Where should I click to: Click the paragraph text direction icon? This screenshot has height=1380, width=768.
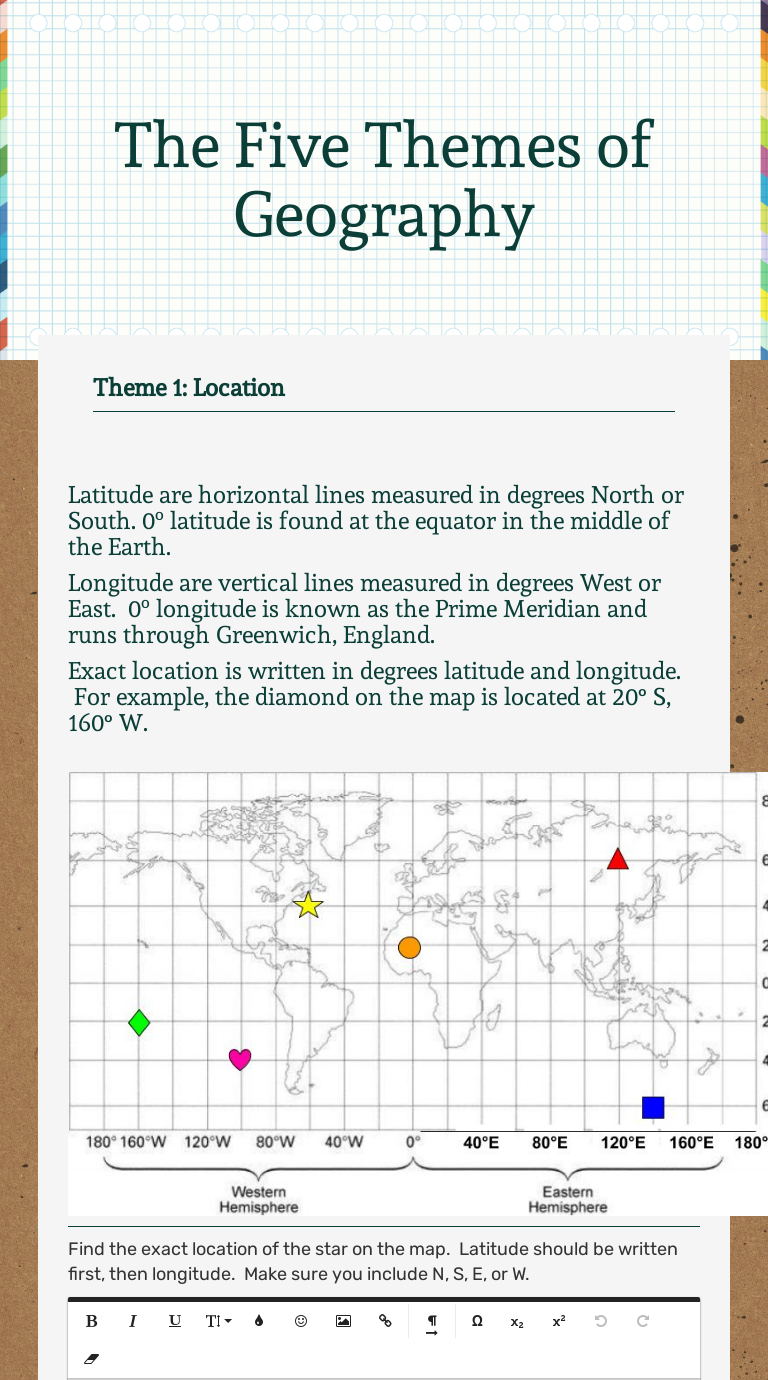pyautogui.click(x=432, y=1323)
